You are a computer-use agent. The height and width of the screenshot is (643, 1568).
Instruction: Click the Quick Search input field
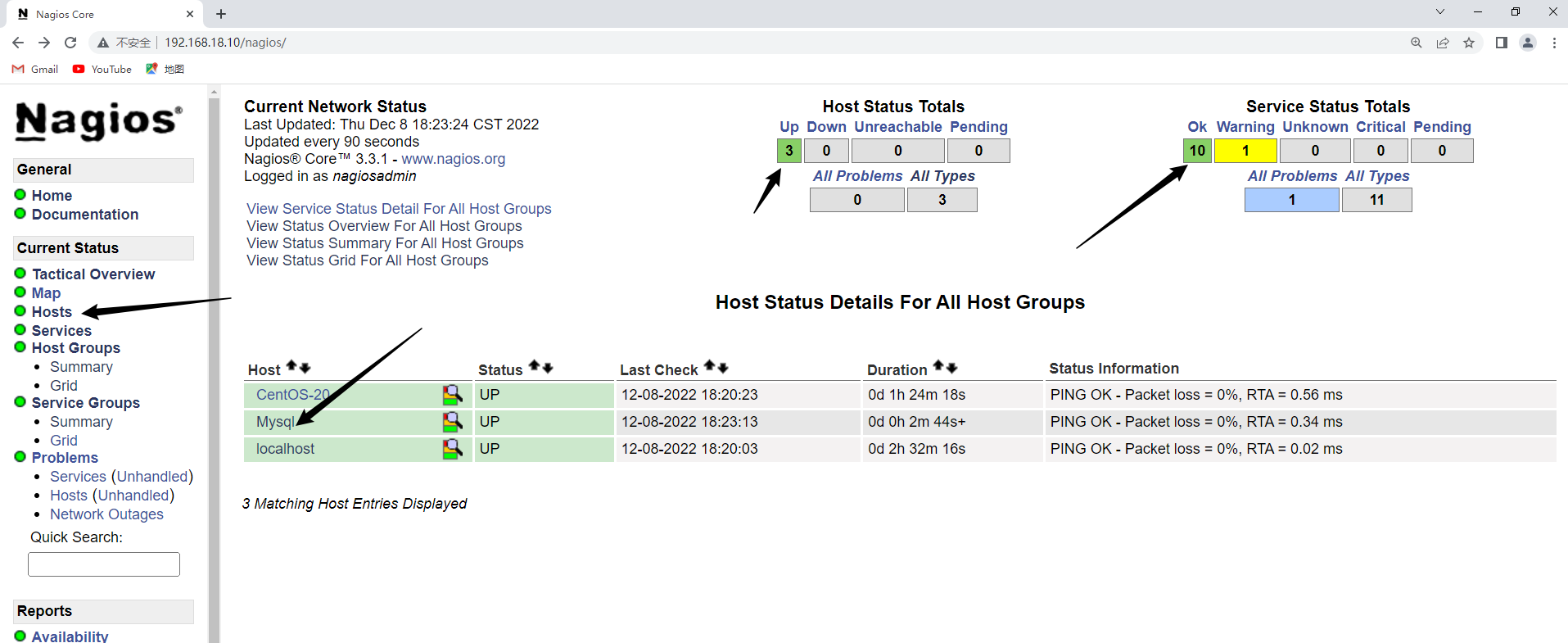tap(104, 564)
